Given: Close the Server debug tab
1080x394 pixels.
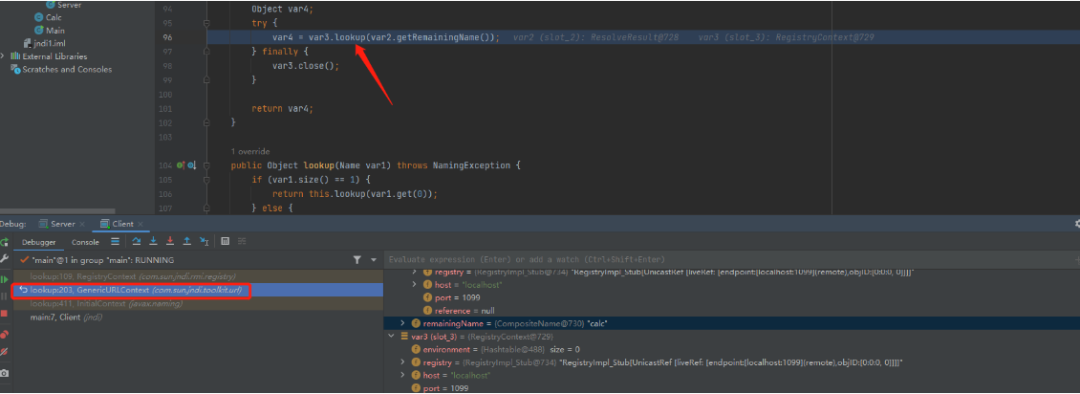Looking at the screenshot, I should click(x=82, y=225).
